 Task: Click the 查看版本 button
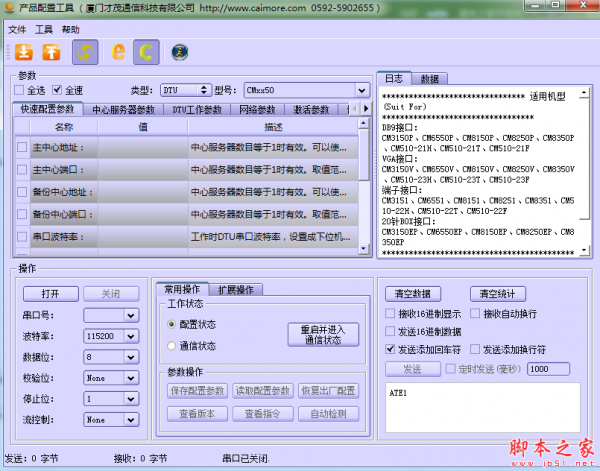197,414
